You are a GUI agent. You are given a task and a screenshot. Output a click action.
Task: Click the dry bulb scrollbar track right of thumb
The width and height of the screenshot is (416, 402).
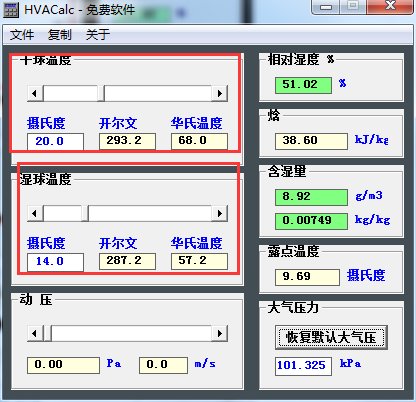158,93
